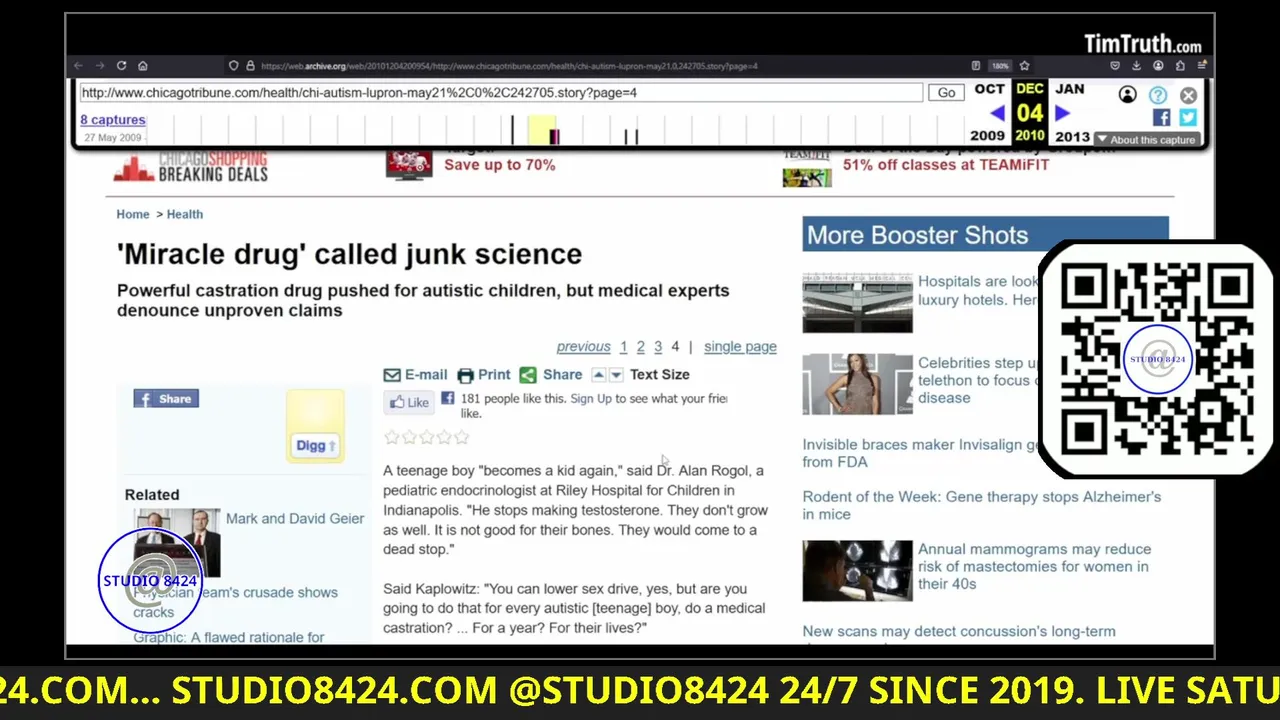1280x720 pixels.
Task: Click the Facebook Share button in sidebar
Action: click(166, 398)
